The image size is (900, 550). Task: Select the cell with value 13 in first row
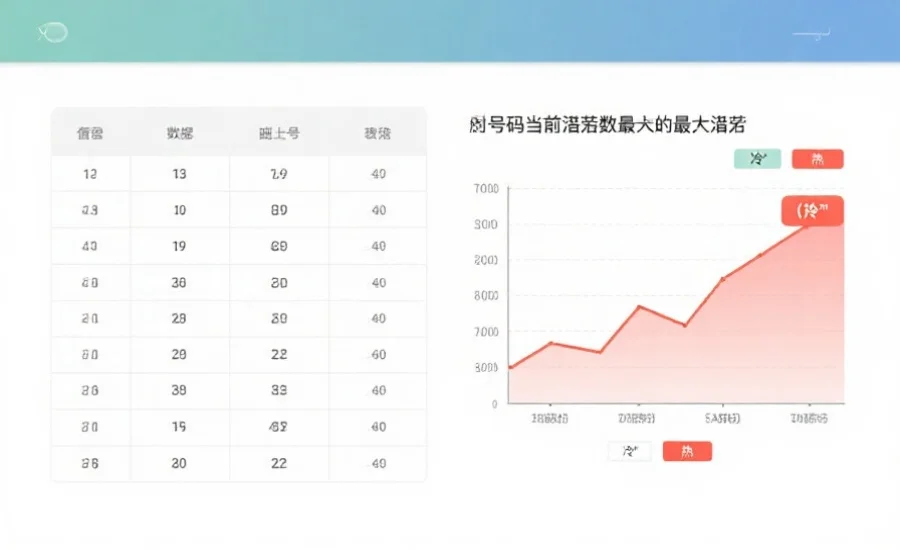click(179, 174)
